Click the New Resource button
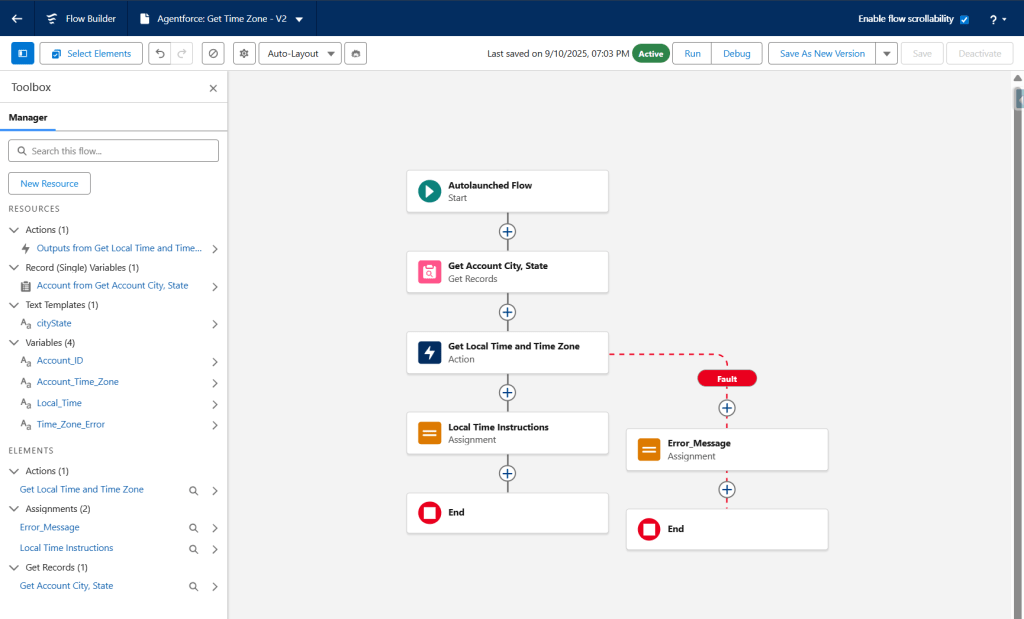1024x619 pixels. pos(49,184)
